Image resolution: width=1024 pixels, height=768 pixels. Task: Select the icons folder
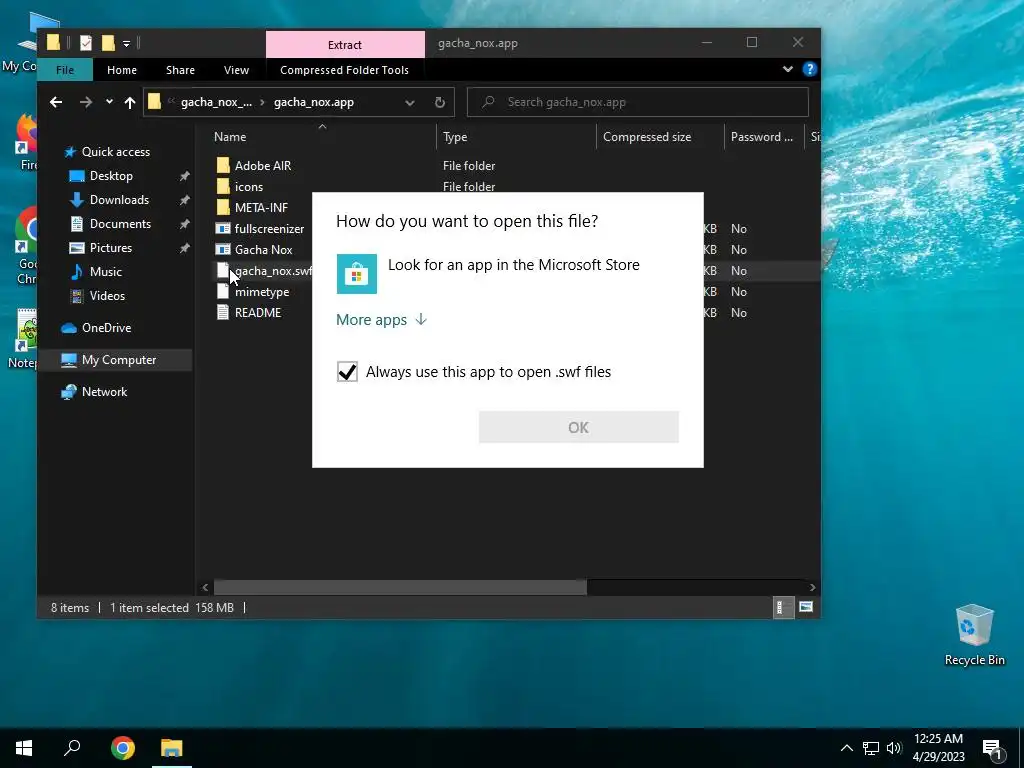click(x=248, y=187)
